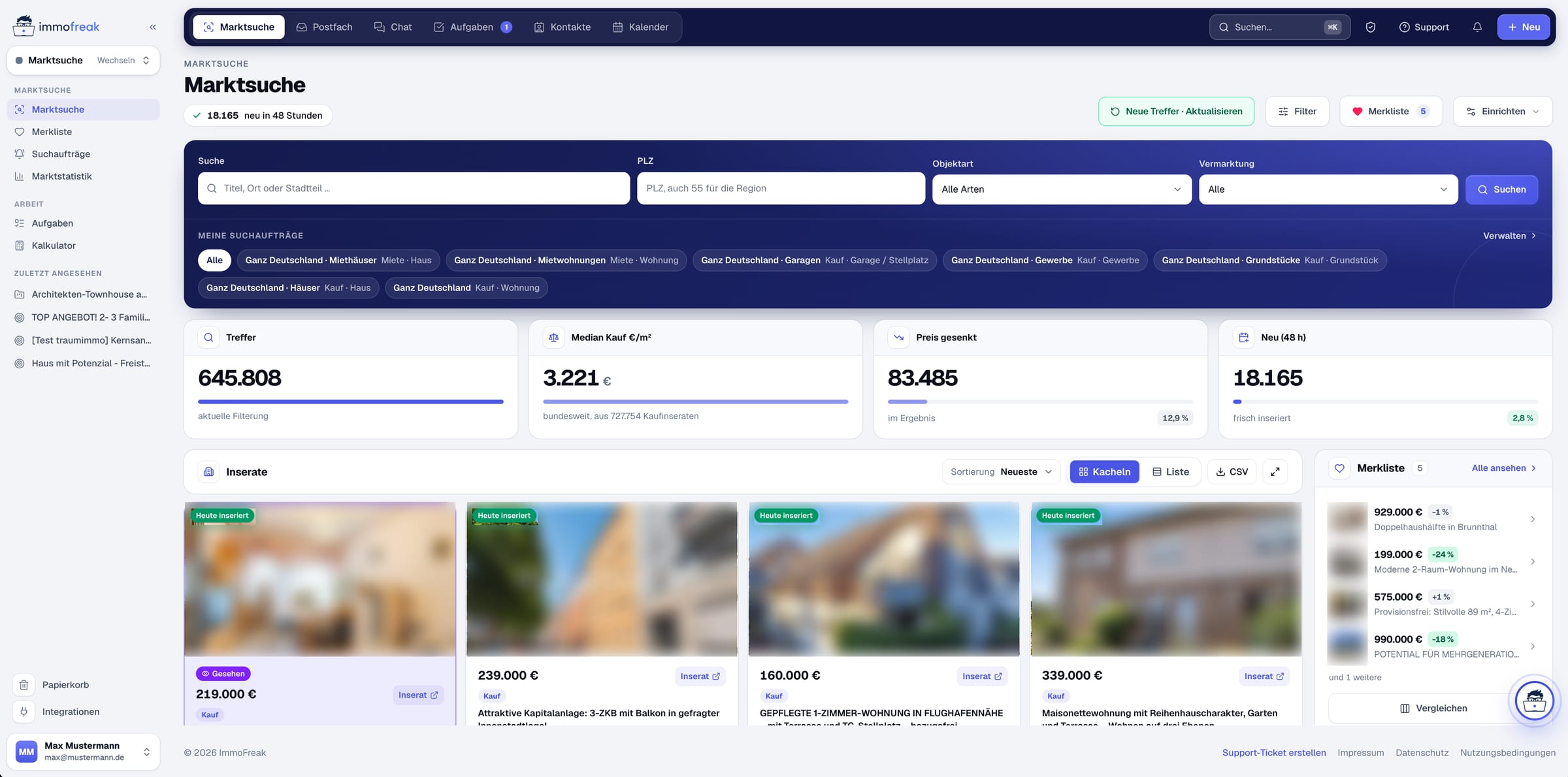
Task: Click the chat assistant avatar bubble
Action: click(x=1534, y=701)
